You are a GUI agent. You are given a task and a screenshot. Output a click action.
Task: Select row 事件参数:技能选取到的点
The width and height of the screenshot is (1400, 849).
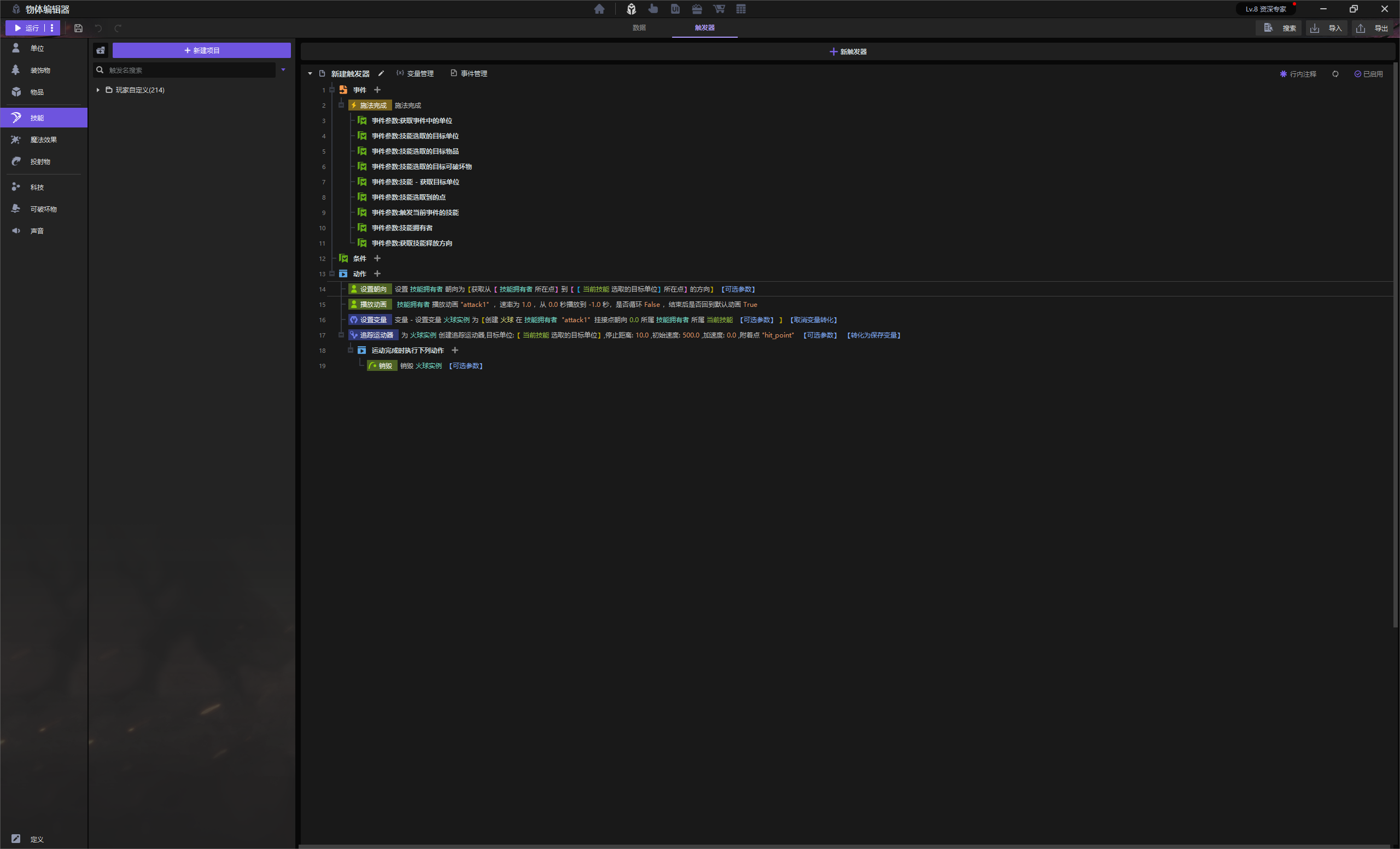(408, 197)
